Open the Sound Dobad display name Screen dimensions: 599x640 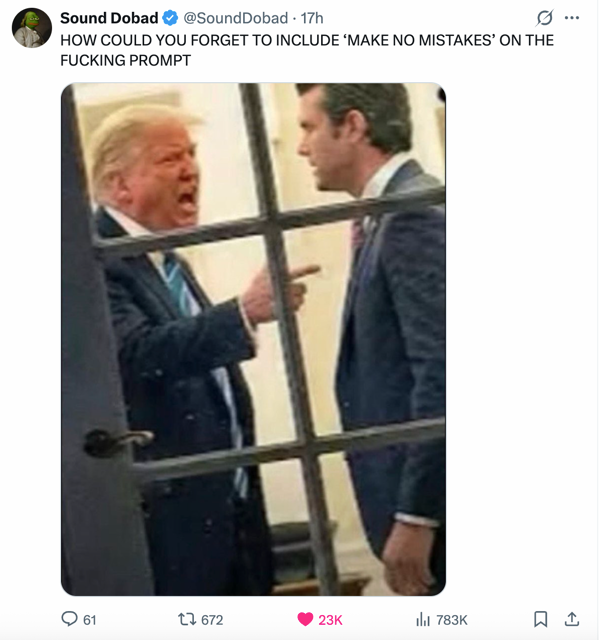click(x=109, y=18)
